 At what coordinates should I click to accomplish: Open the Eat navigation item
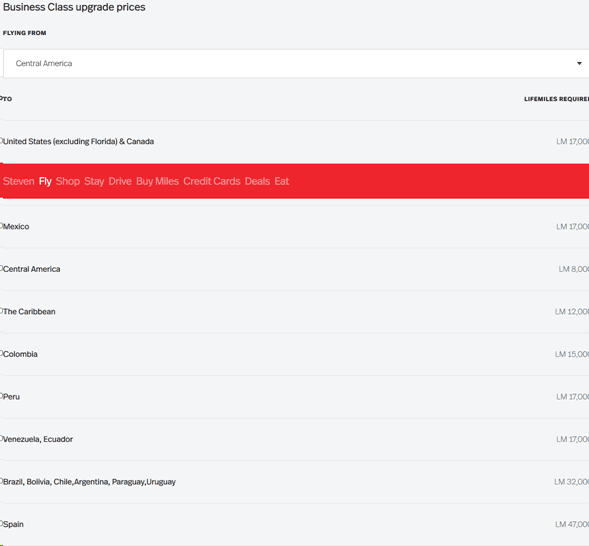pyautogui.click(x=282, y=181)
